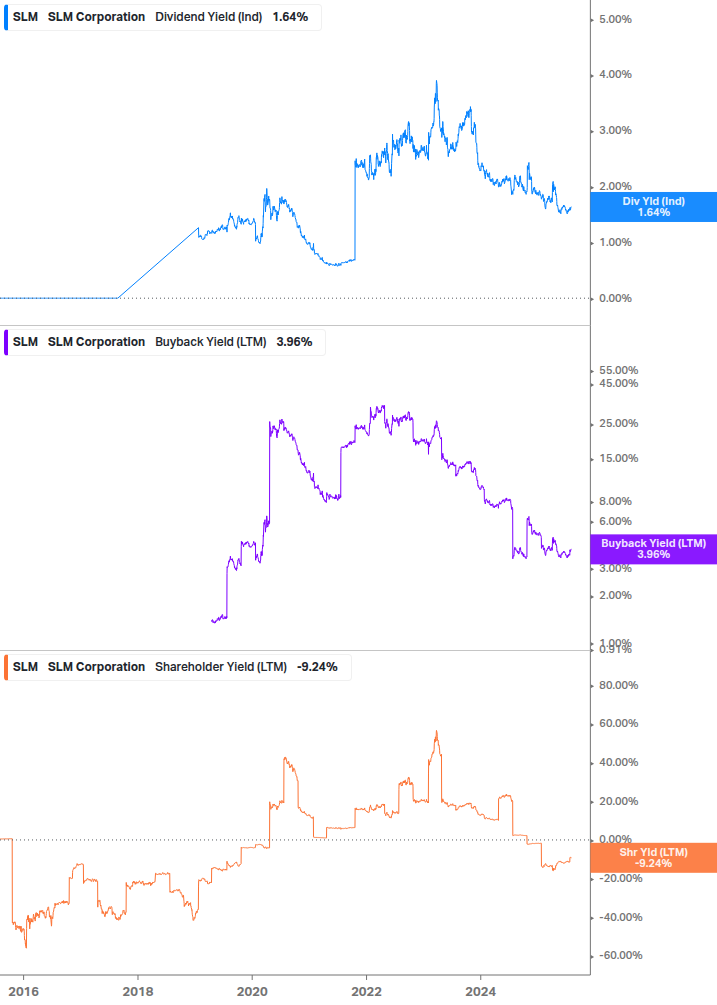Screen dimensions: 717x1005
Task: Click the 55.00% label on the buyback yield axis
Action: 618,370
